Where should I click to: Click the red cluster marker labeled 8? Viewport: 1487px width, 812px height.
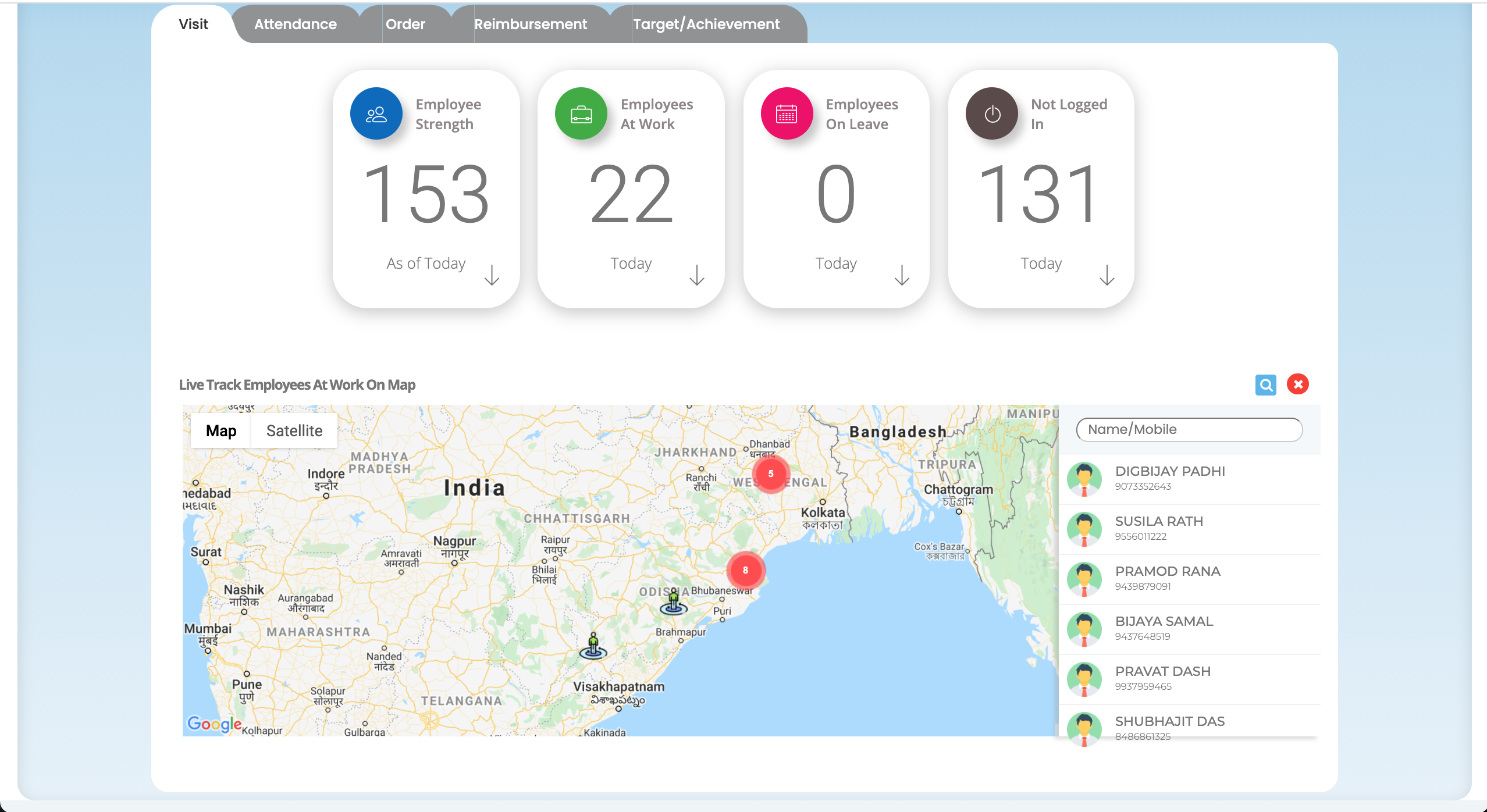tap(745, 570)
